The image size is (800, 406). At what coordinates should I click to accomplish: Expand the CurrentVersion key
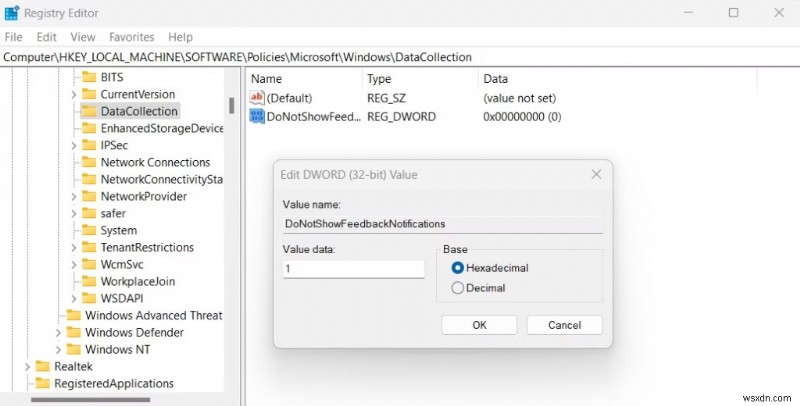point(73,94)
